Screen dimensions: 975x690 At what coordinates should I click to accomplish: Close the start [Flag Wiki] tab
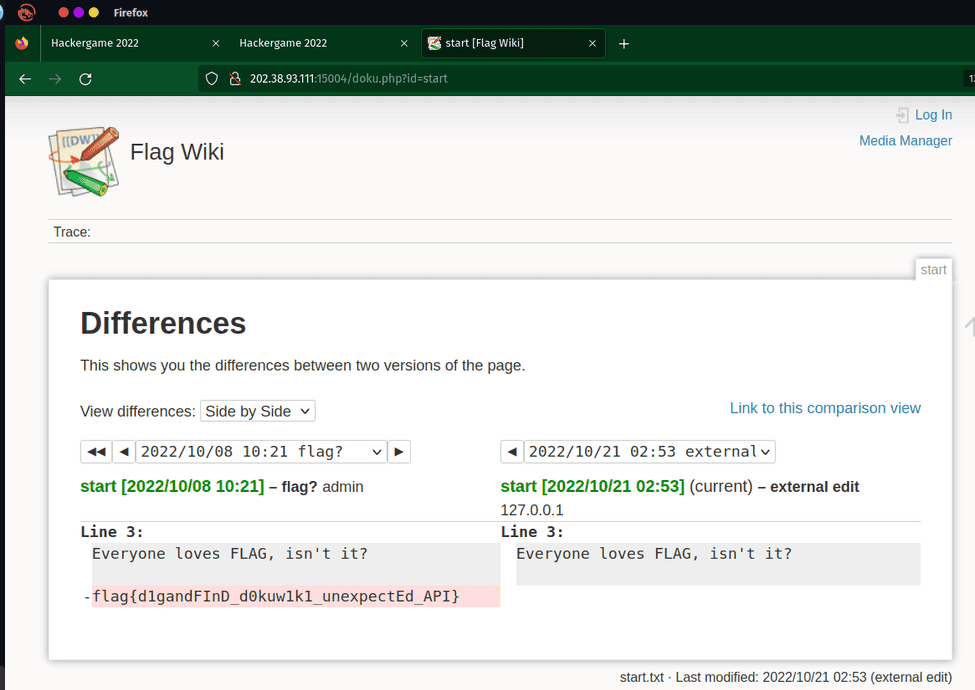click(592, 44)
